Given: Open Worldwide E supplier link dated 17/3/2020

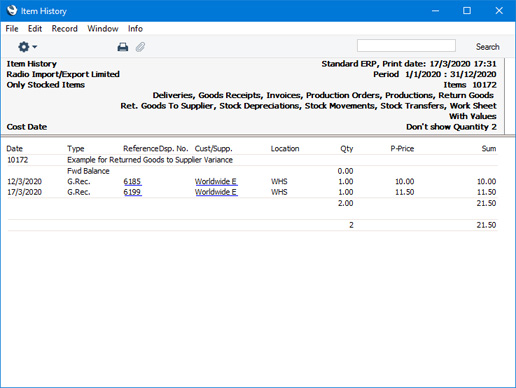Looking at the screenshot, I should pos(216,192).
